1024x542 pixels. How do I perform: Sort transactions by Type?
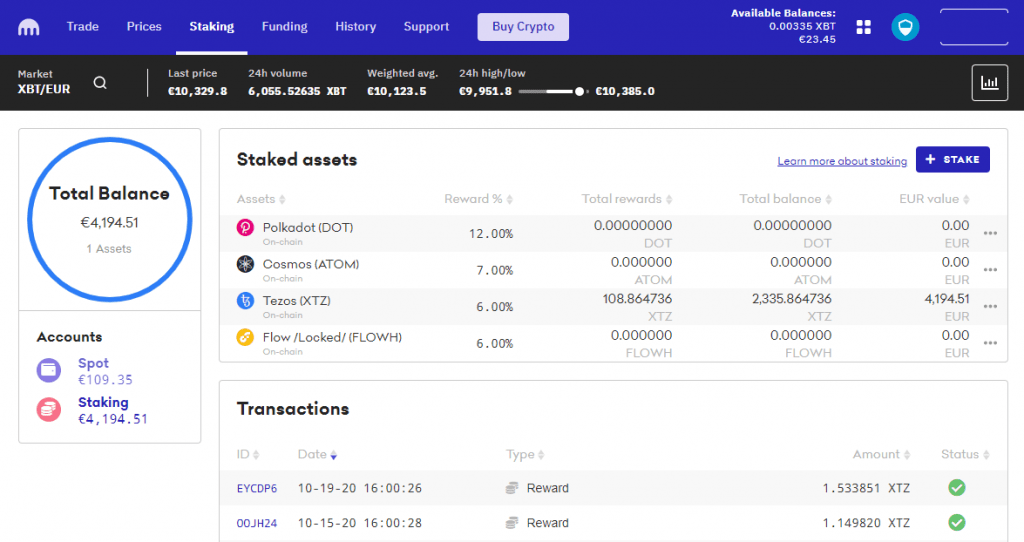(525, 454)
